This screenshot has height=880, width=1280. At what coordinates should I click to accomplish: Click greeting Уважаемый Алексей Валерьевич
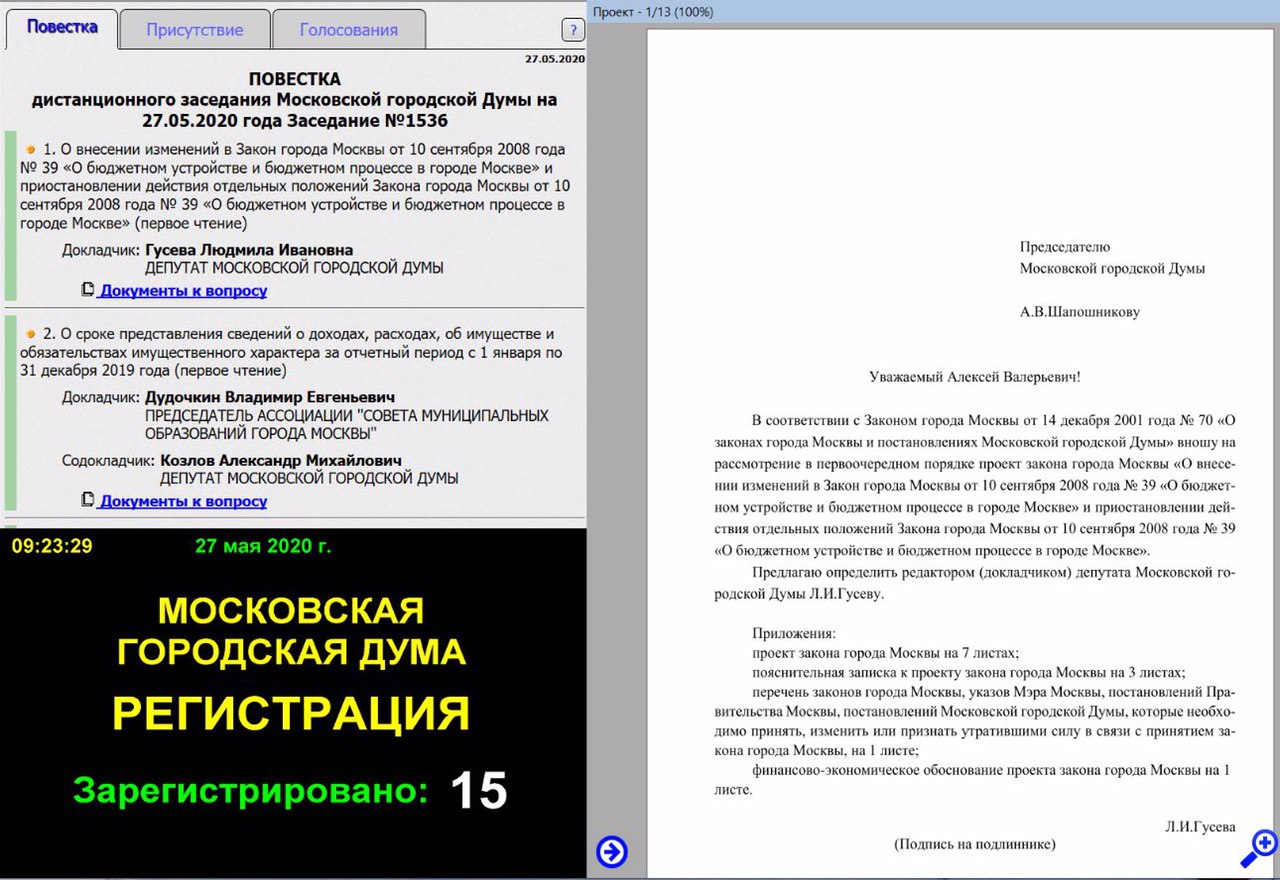click(975, 377)
